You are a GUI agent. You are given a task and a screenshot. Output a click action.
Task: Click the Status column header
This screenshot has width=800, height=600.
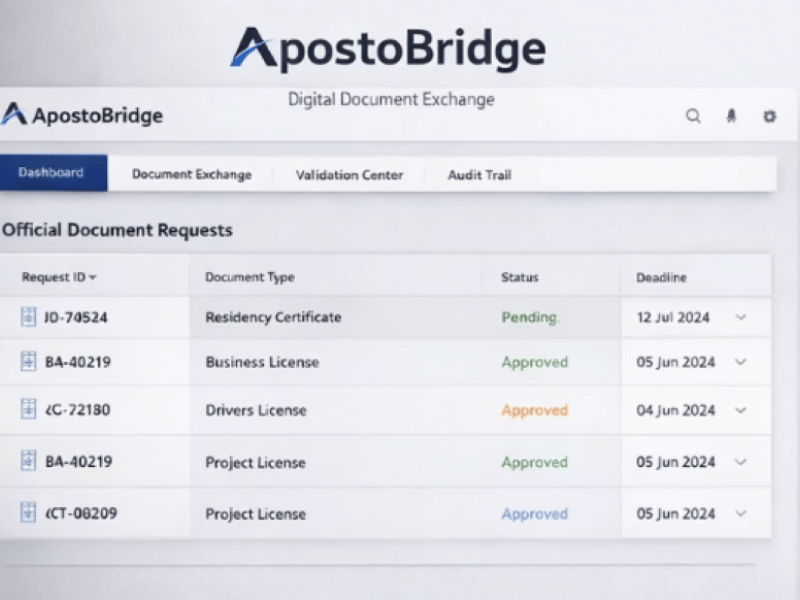tap(519, 277)
